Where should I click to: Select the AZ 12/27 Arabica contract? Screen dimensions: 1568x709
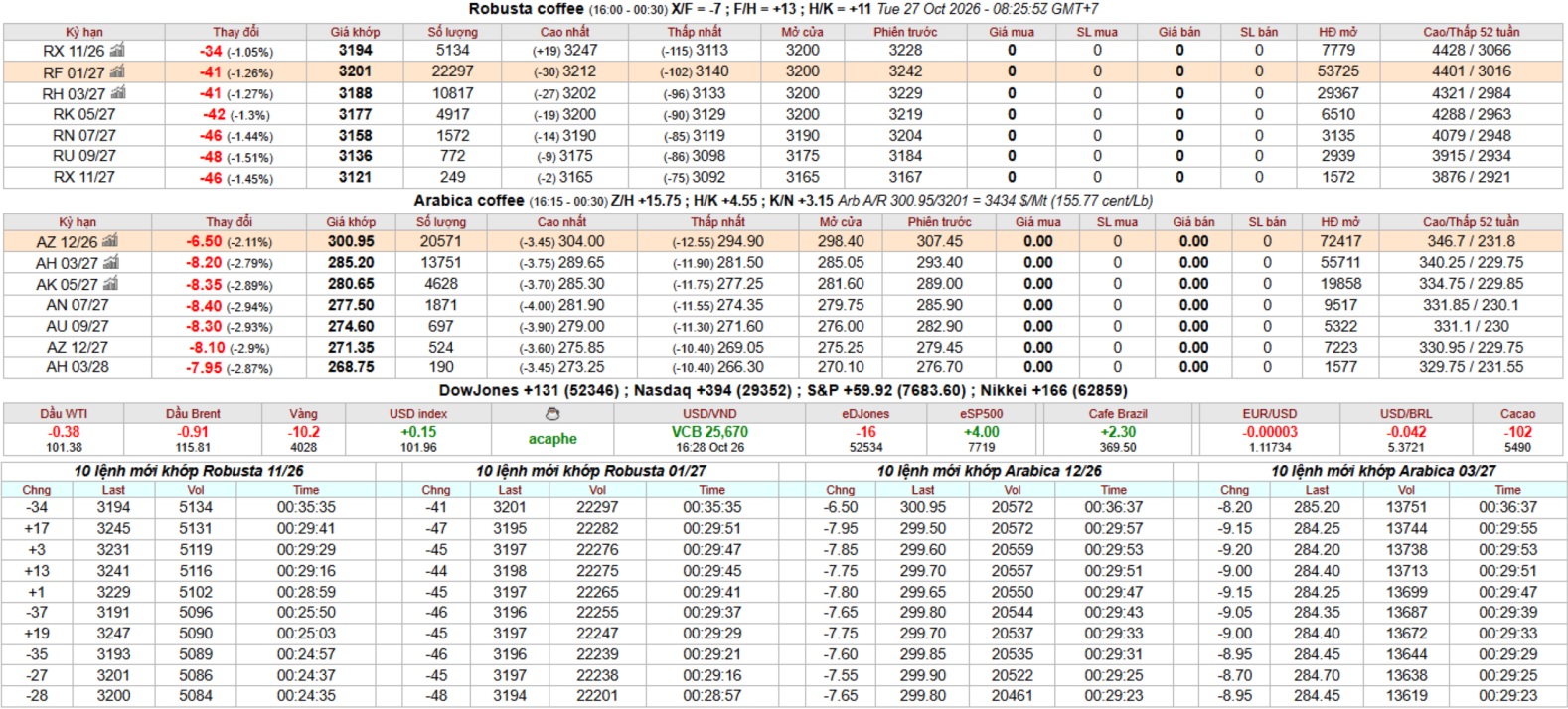(x=78, y=347)
